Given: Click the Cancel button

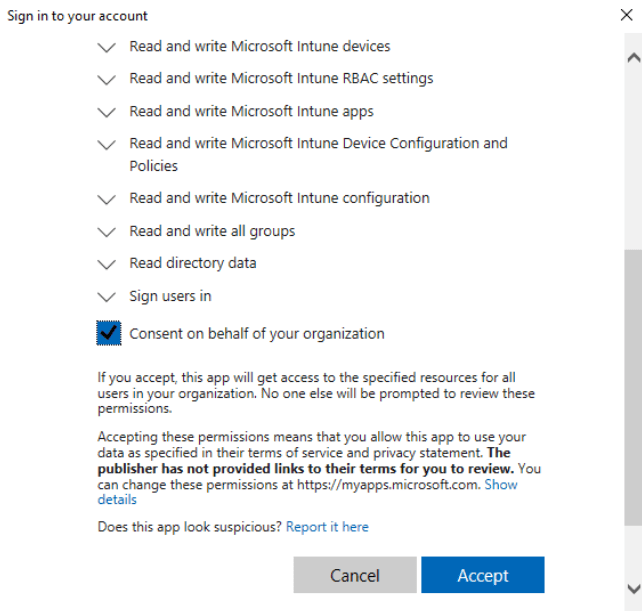Looking at the screenshot, I should click(x=355, y=575).
